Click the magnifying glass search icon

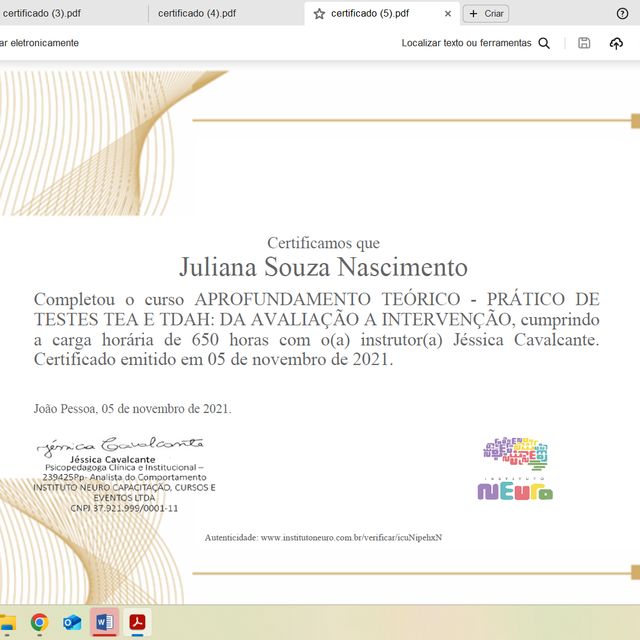(x=544, y=43)
